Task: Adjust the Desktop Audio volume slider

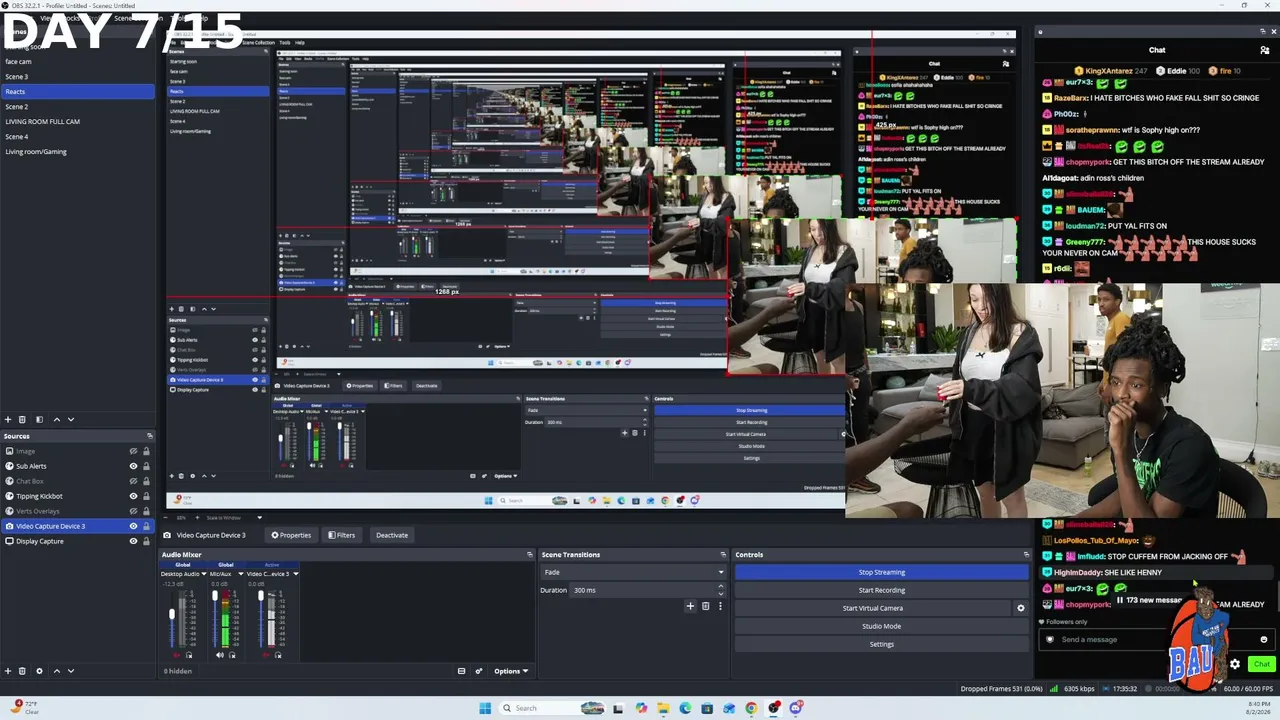Action: [x=172, y=615]
